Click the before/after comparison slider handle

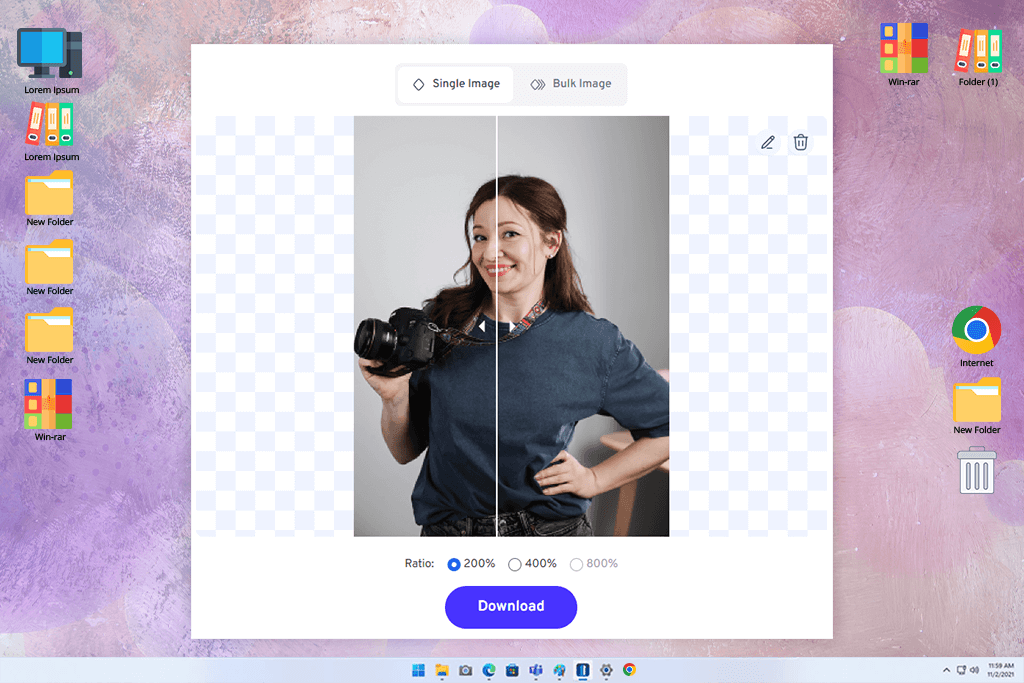[497, 326]
